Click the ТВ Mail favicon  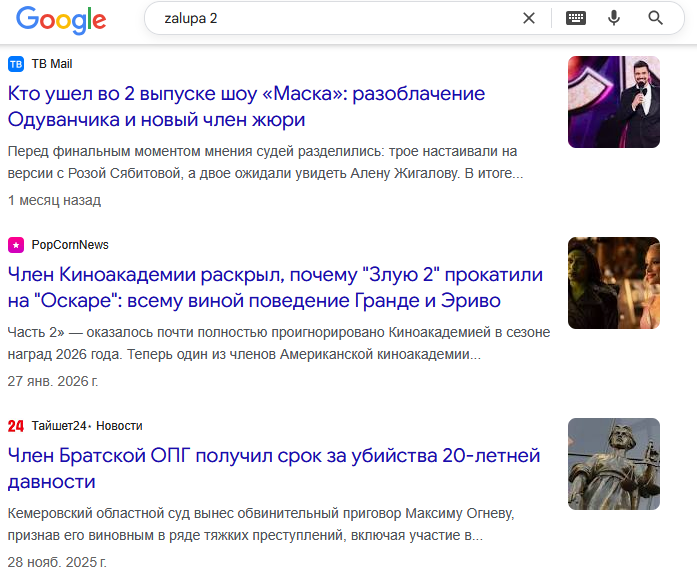pyautogui.click(x=16, y=64)
